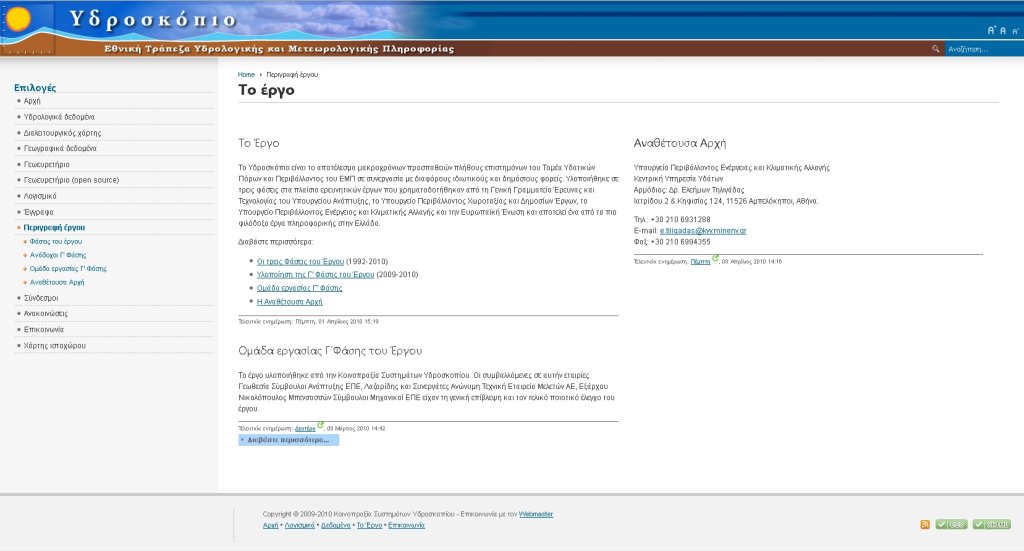Click footer link Επικοινωνία
The image size is (1024, 551).
(x=406, y=526)
